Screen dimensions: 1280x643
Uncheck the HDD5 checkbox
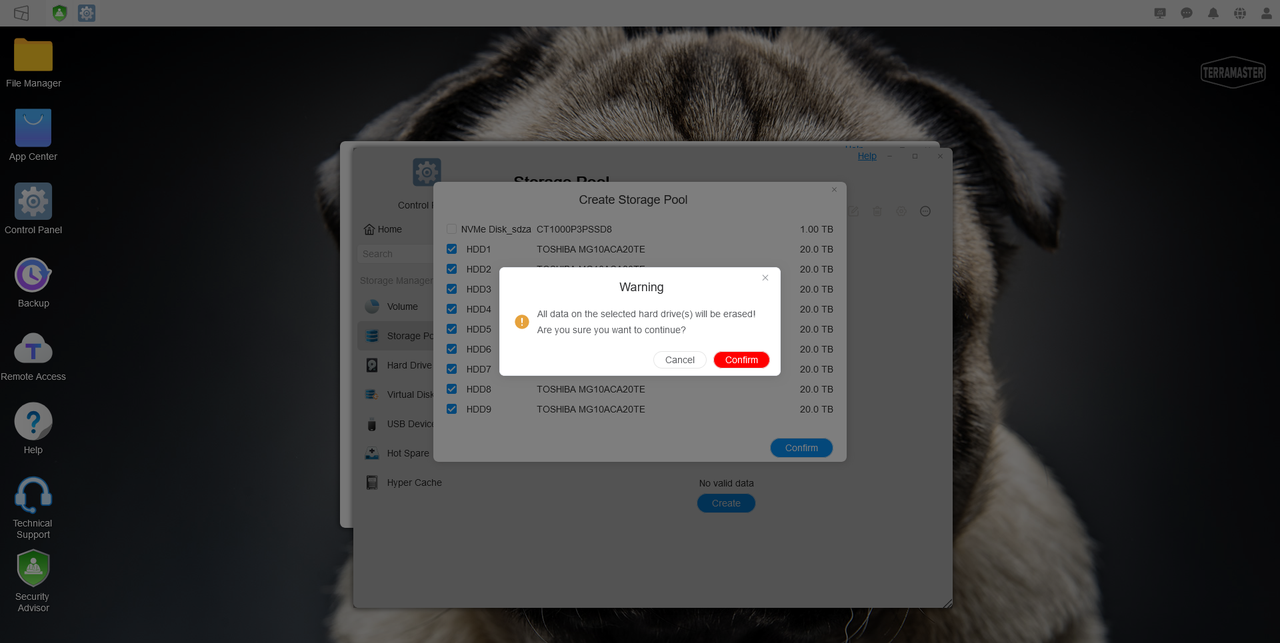pos(452,329)
